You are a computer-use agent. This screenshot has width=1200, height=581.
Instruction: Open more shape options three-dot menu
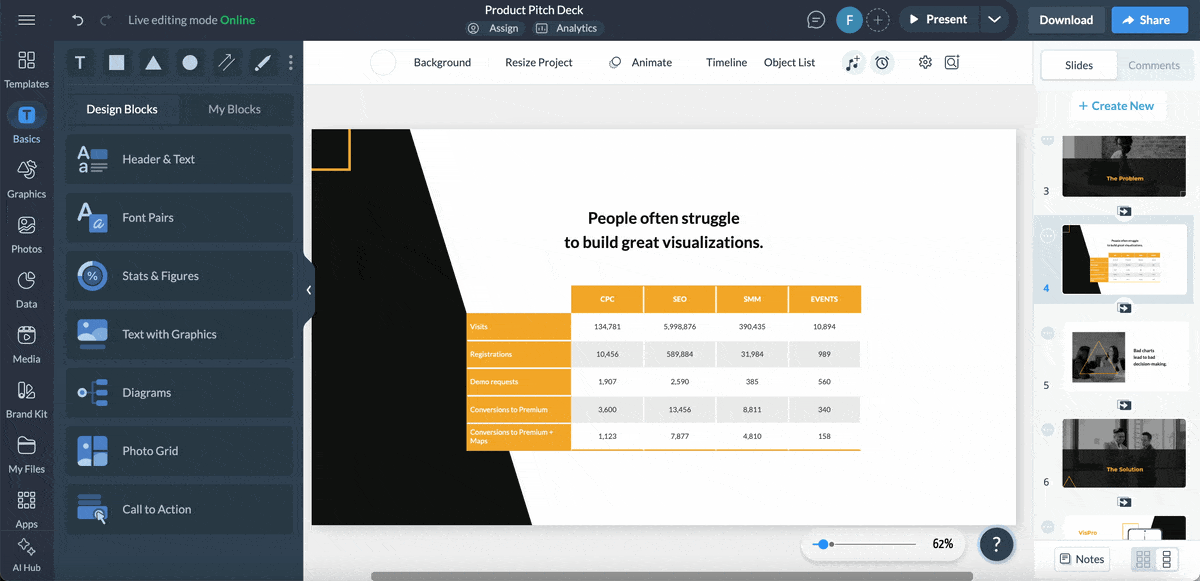coord(291,63)
